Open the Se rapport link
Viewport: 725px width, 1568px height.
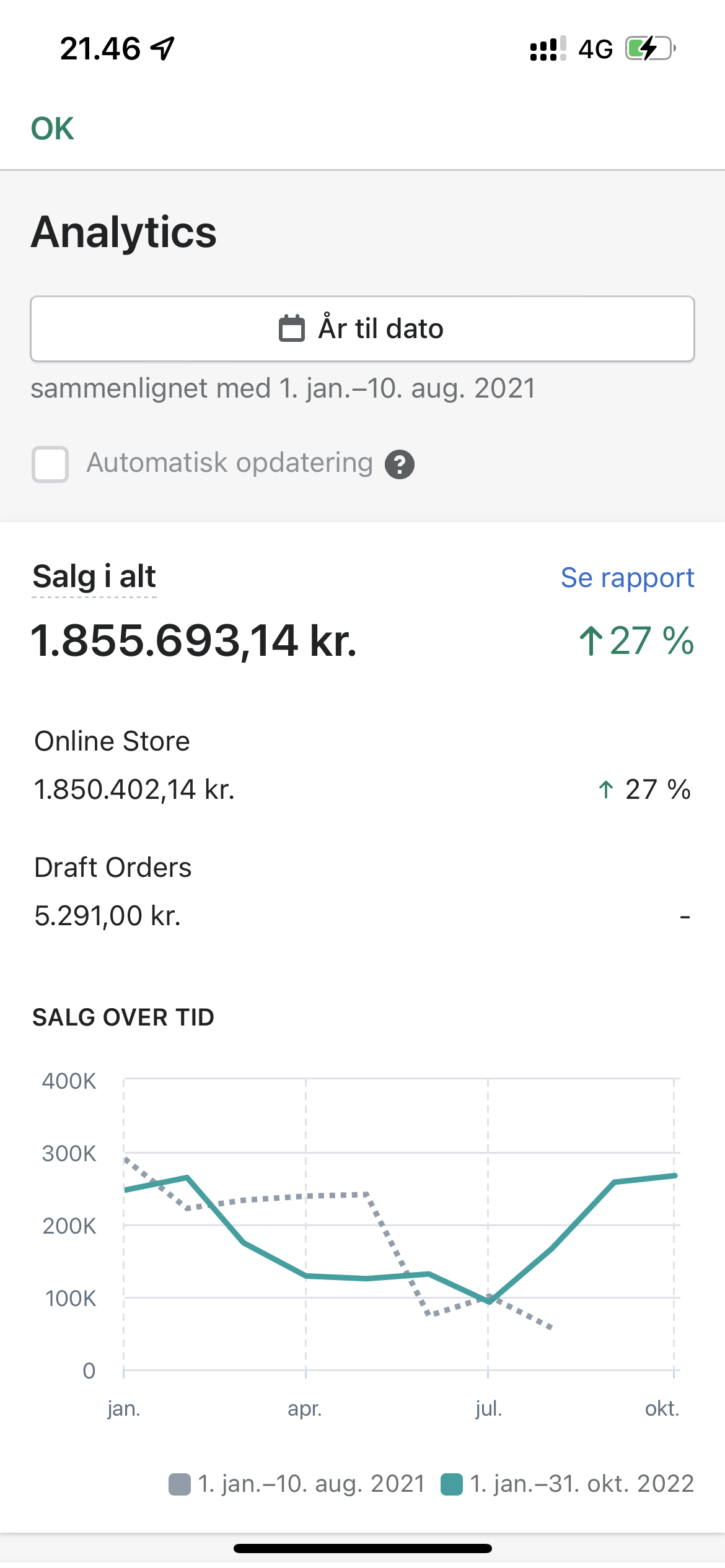(627, 578)
